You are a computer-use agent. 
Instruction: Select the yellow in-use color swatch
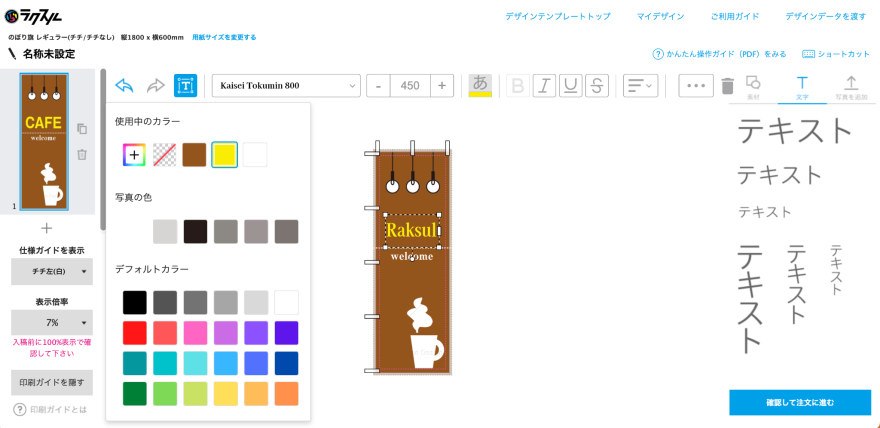tap(224, 155)
